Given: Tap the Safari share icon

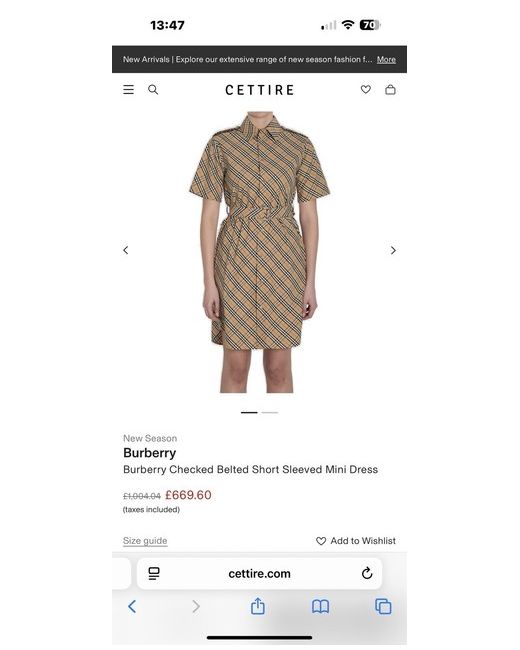Looking at the screenshot, I should (258, 606).
